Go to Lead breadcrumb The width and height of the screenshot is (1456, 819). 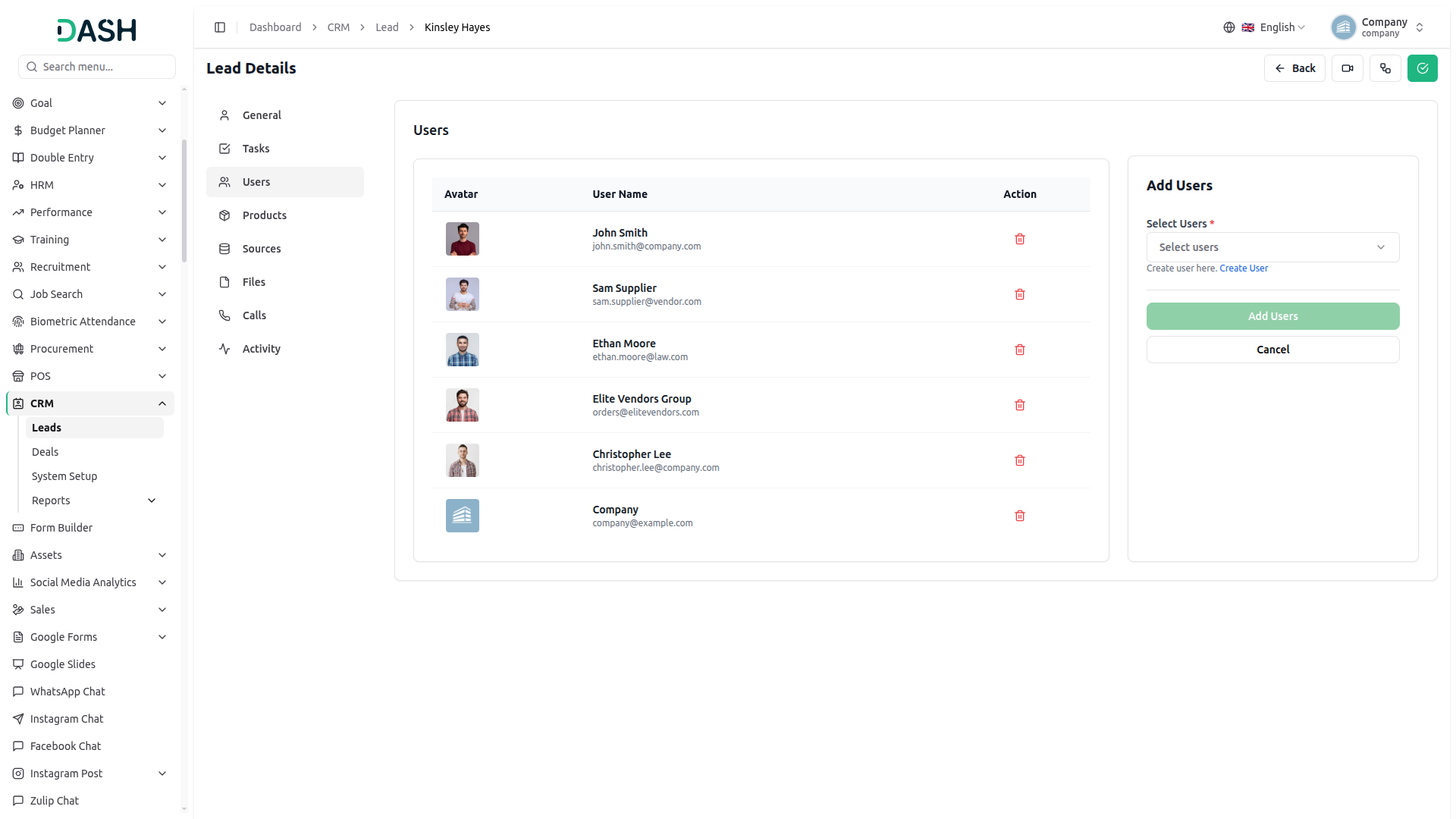387,27
